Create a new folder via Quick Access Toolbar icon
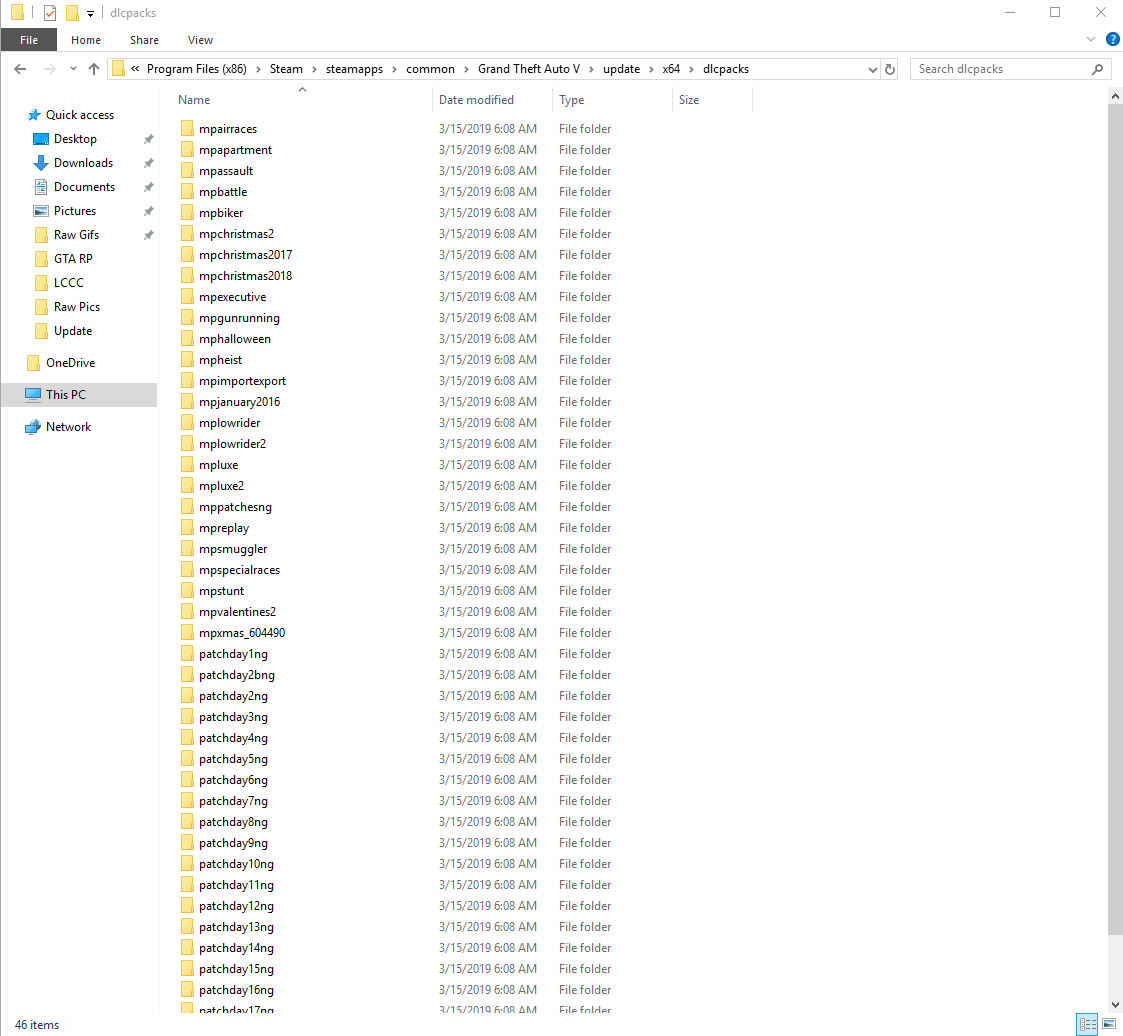Viewport: 1123px width, 1036px height. (x=70, y=12)
